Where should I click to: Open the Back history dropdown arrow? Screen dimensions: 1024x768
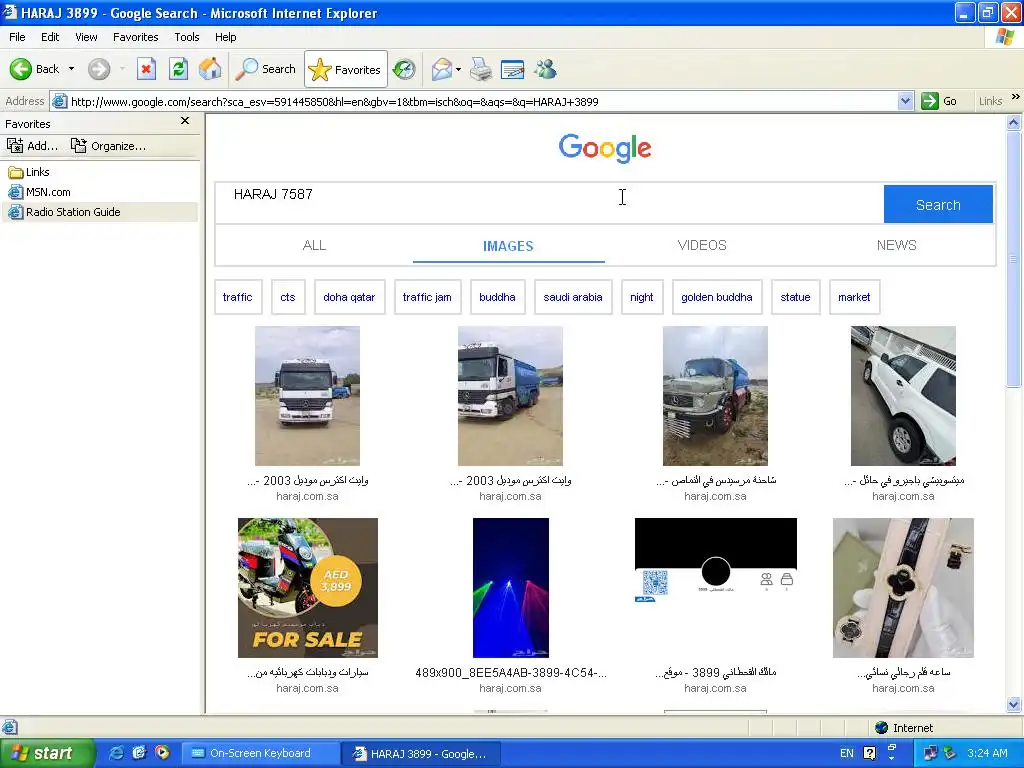tap(71, 69)
